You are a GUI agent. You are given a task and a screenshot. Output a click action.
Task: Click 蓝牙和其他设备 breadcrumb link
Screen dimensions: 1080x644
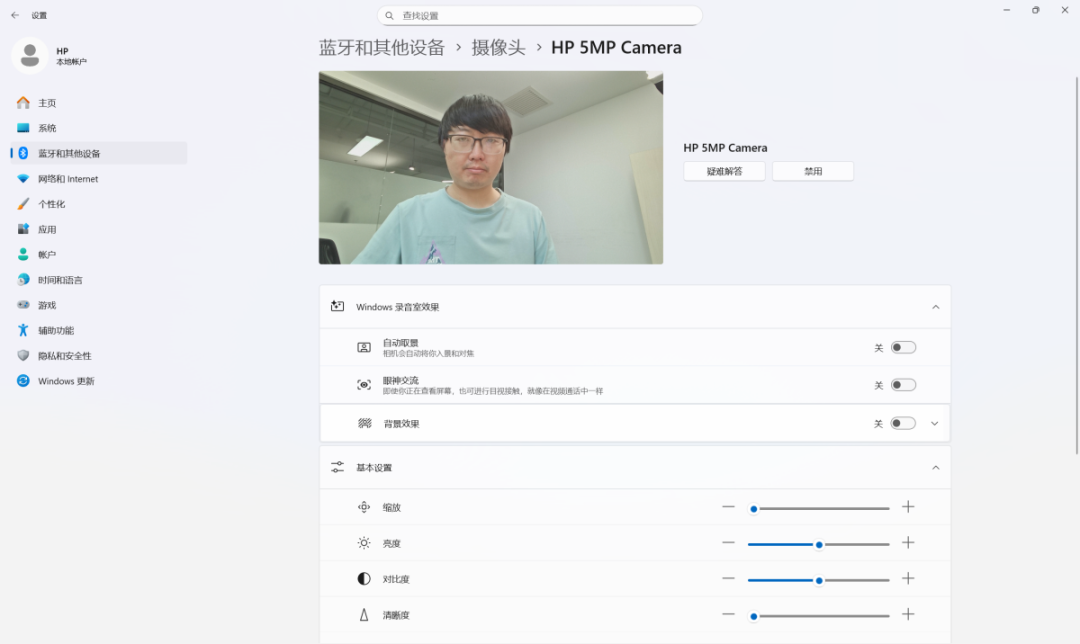click(x=382, y=48)
